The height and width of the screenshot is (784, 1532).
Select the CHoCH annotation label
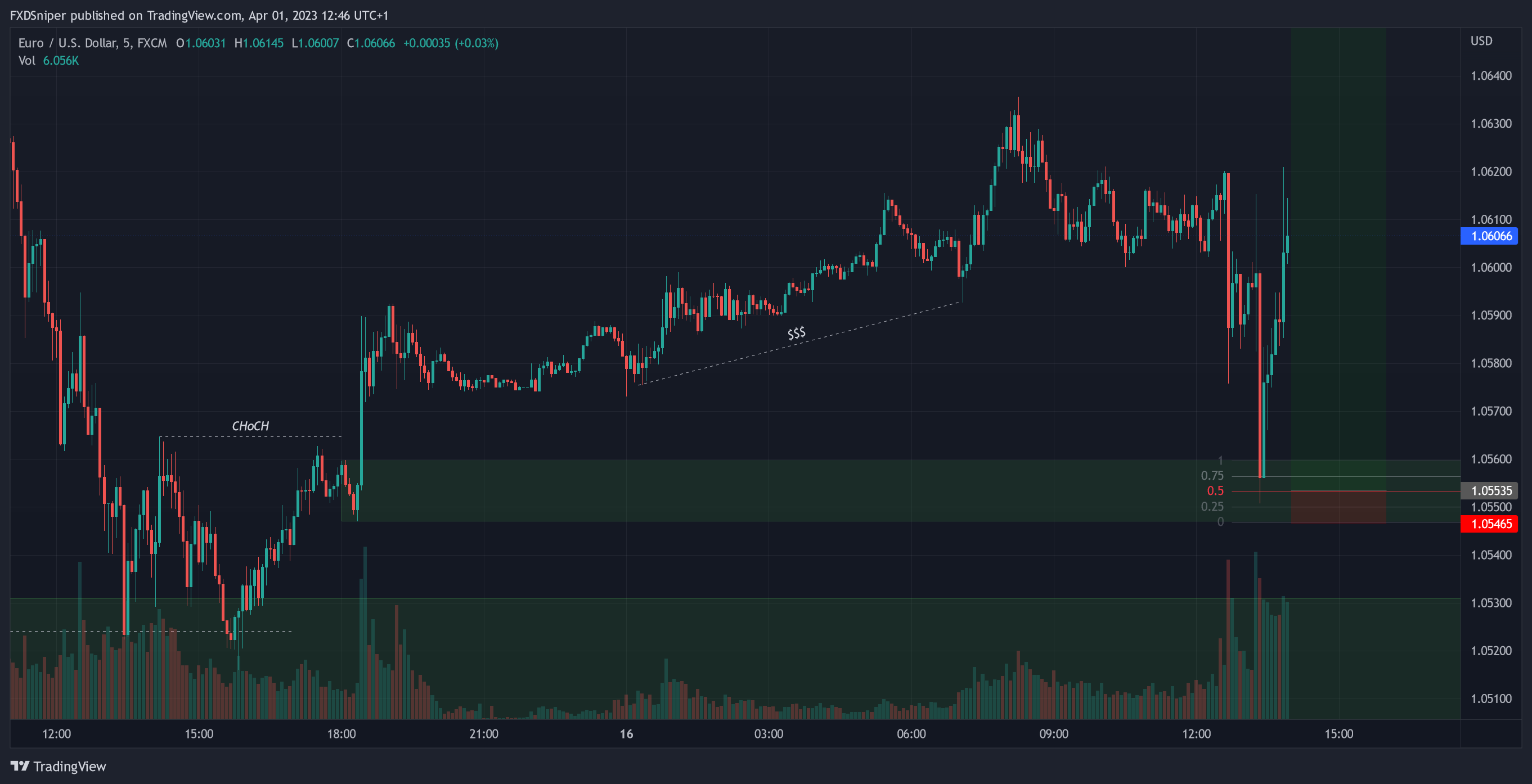pyautogui.click(x=250, y=426)
